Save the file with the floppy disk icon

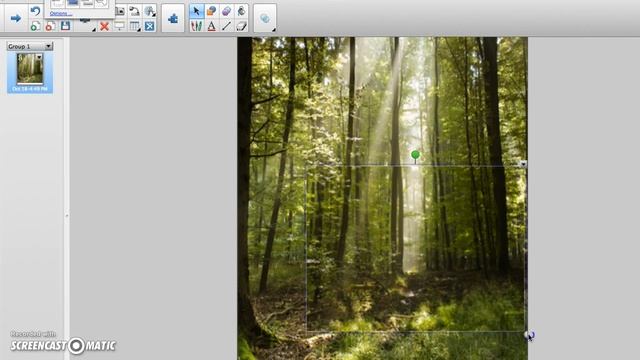point(65,26)
